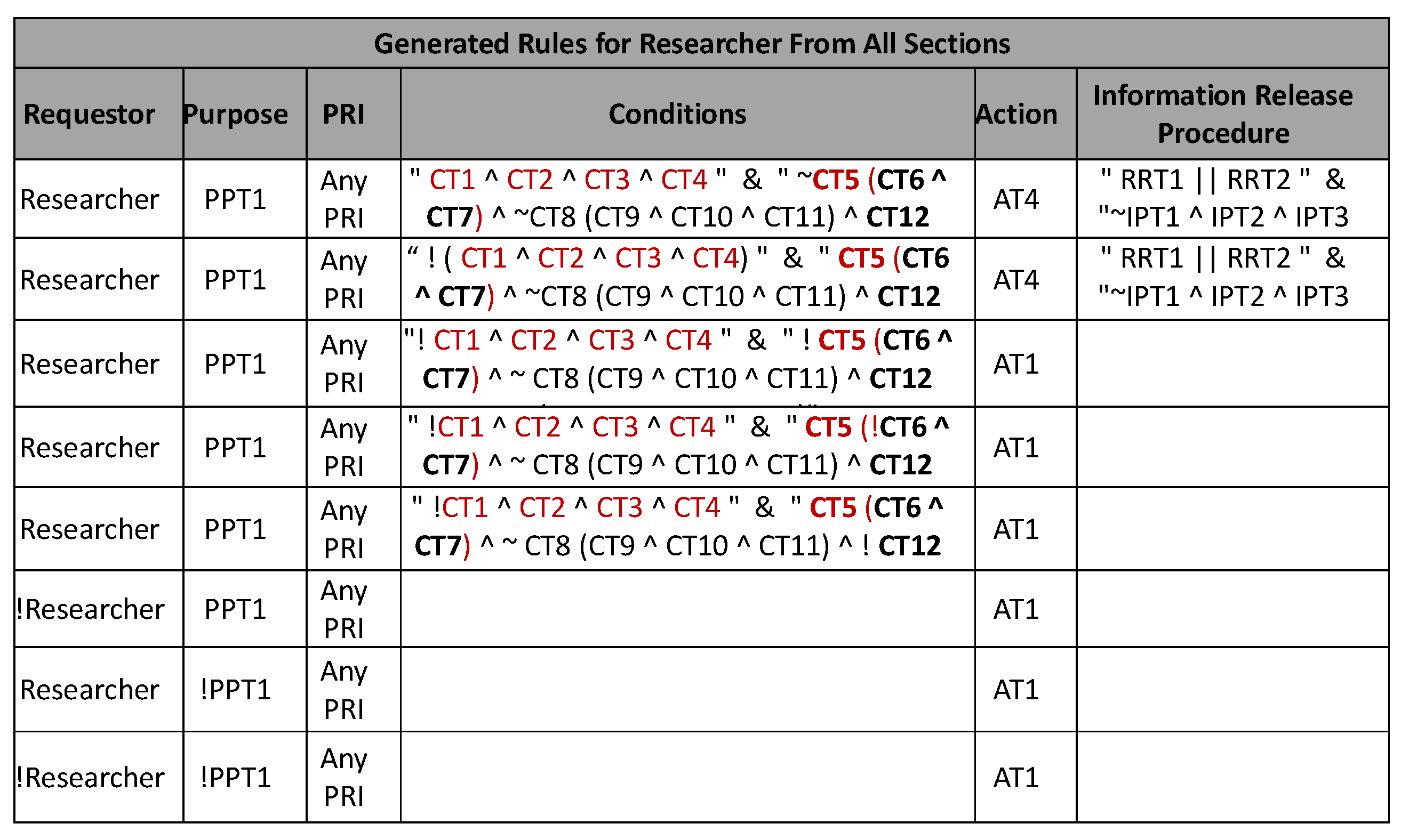Click '!Researcher' in the row with !PPT1 purpose

[91, 777]
